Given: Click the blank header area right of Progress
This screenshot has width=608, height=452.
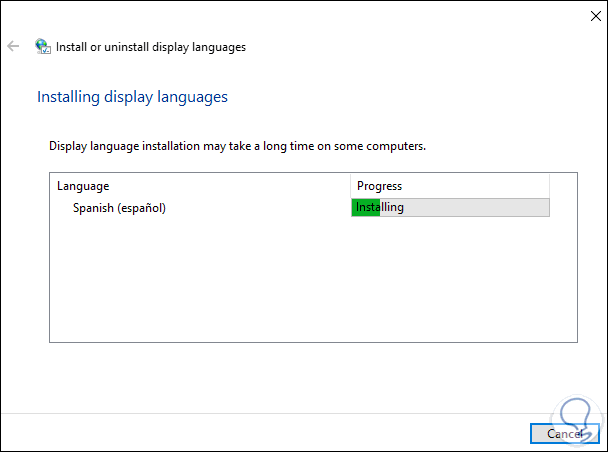Looking at the screenshot, I should pyautogui.click(x=563, y=186).
